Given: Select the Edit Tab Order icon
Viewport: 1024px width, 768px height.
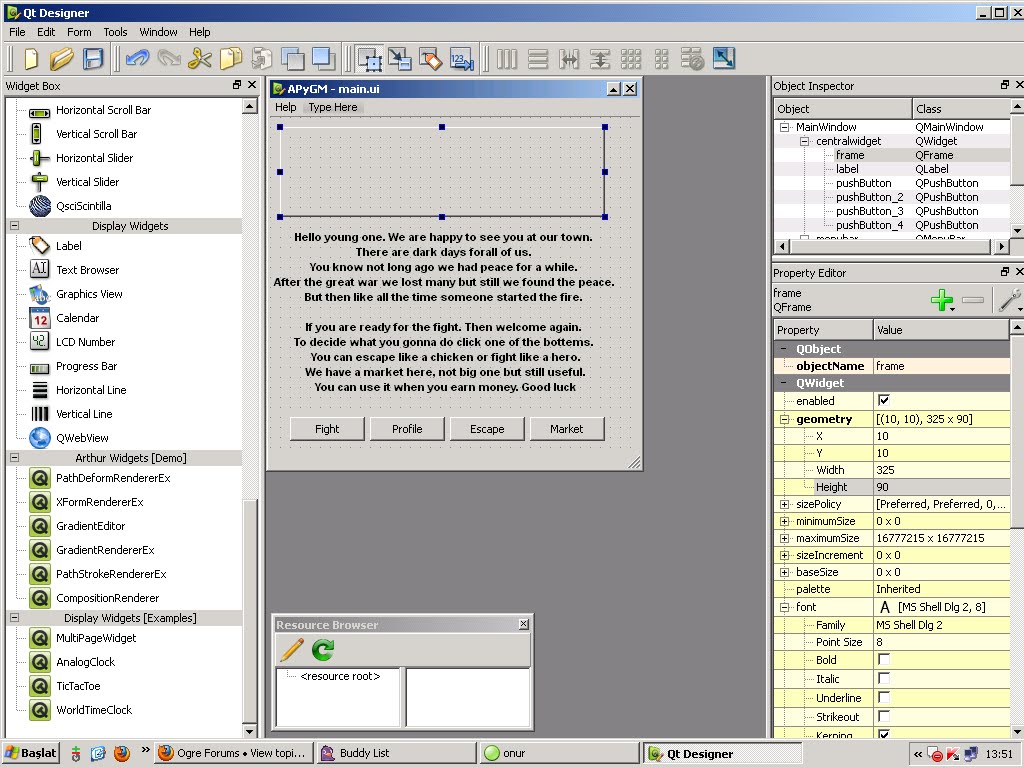Looking at the screenshot, I should tap(462, 59).
